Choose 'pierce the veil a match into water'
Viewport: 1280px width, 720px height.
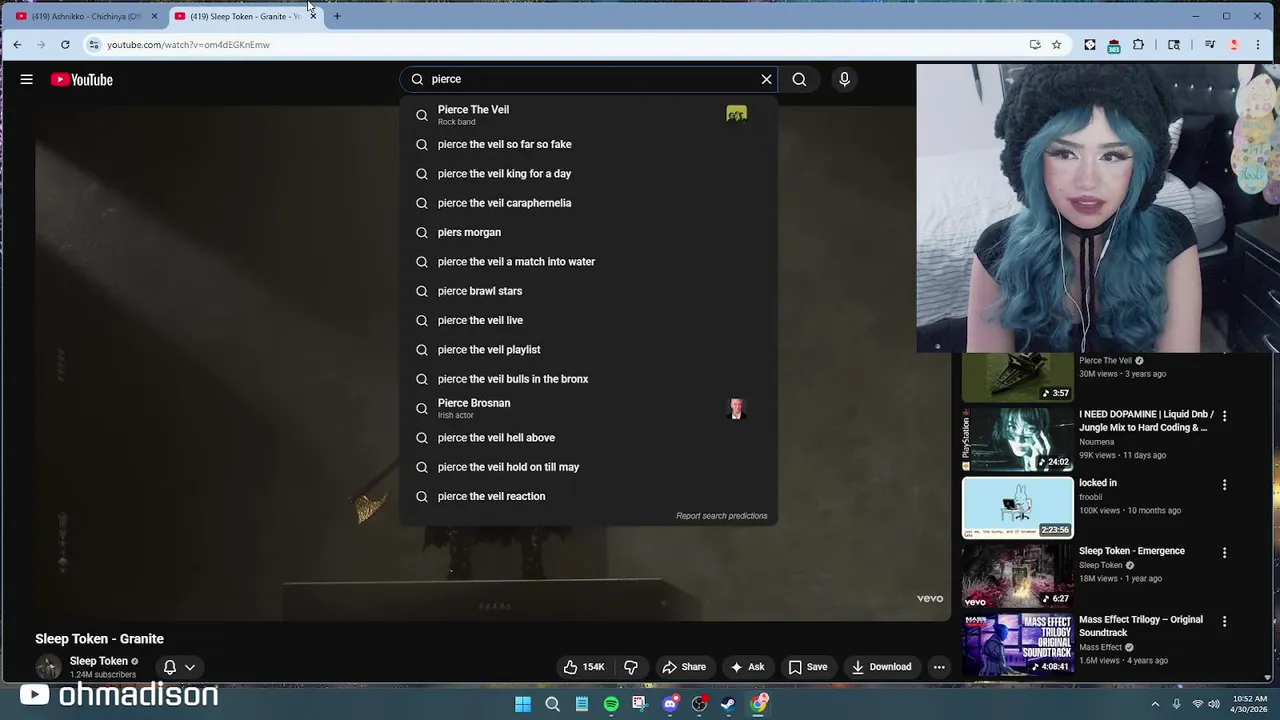pyautogui.click(x=588, y=262)
